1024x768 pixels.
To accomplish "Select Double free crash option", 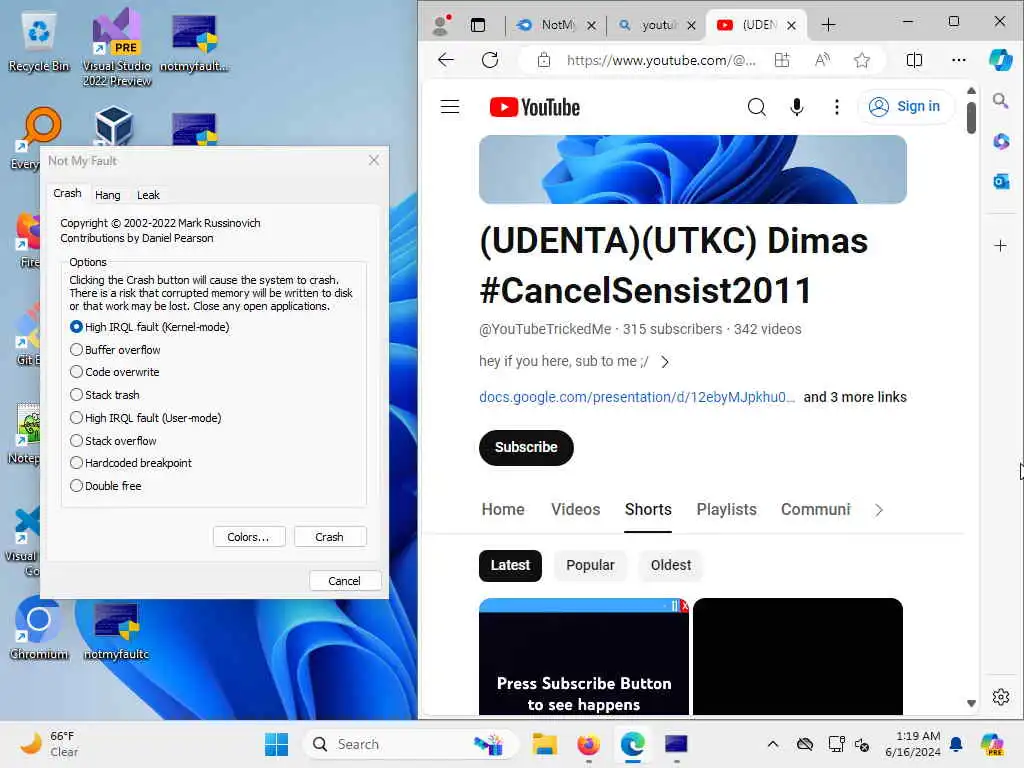I will [105, 485].
